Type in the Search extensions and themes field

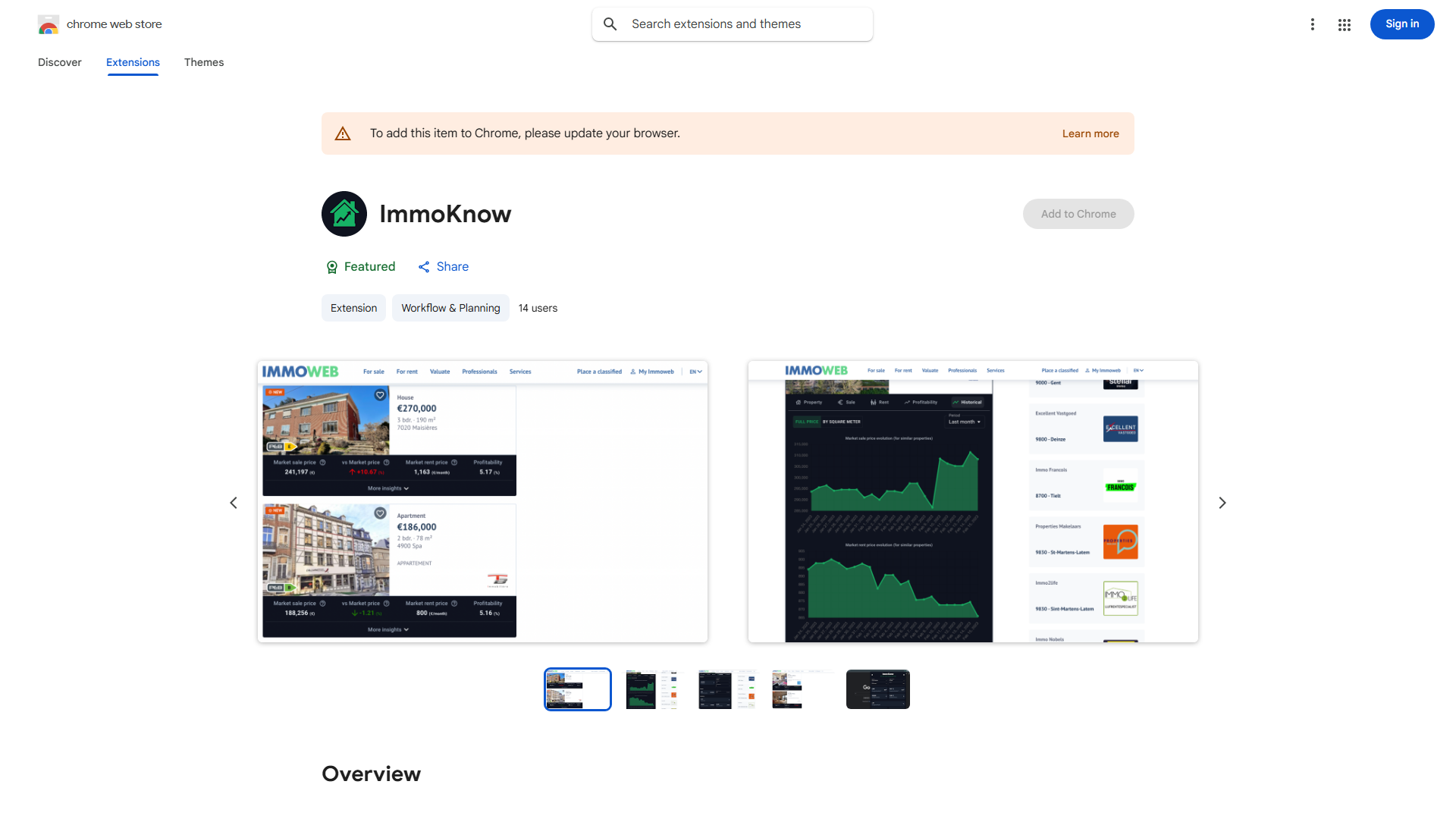click(x=747, y=24)
